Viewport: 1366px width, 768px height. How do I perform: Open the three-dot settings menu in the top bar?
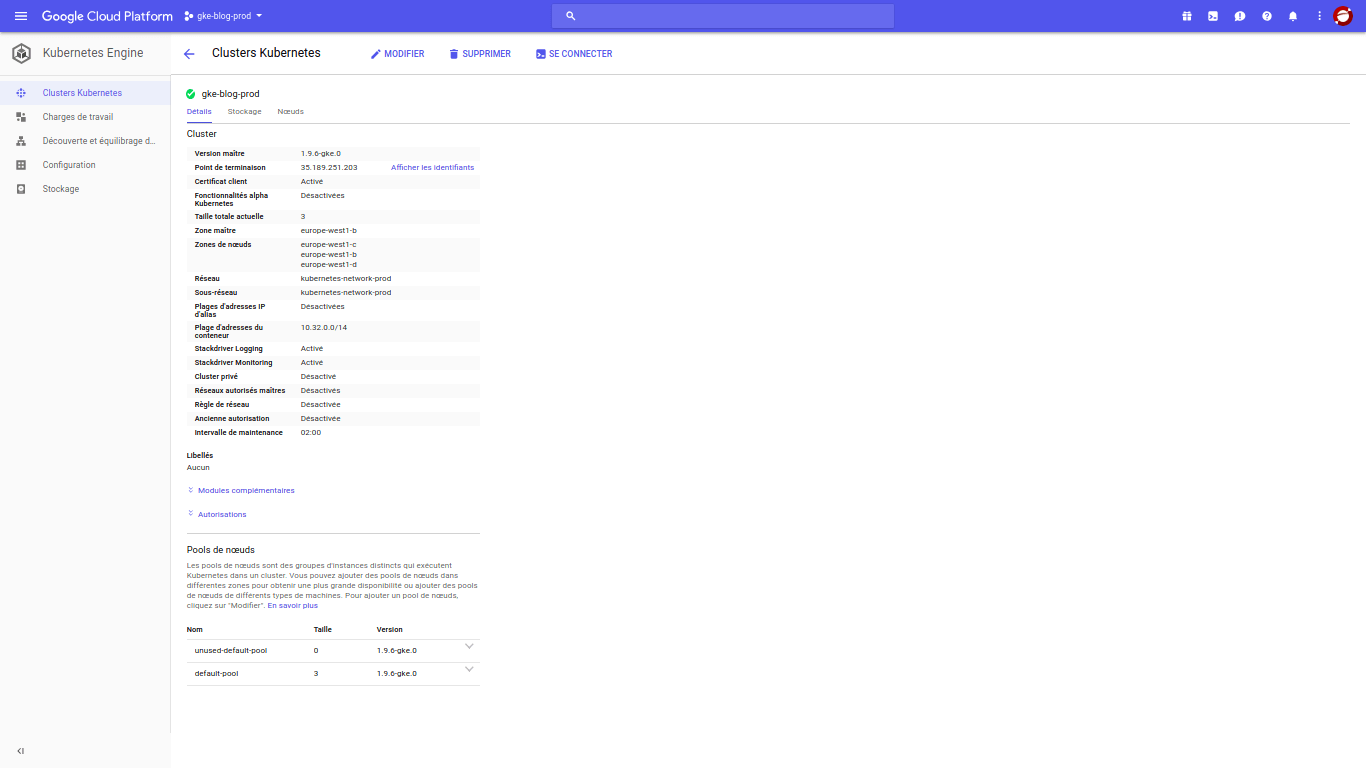click(x=1320, y=16)
